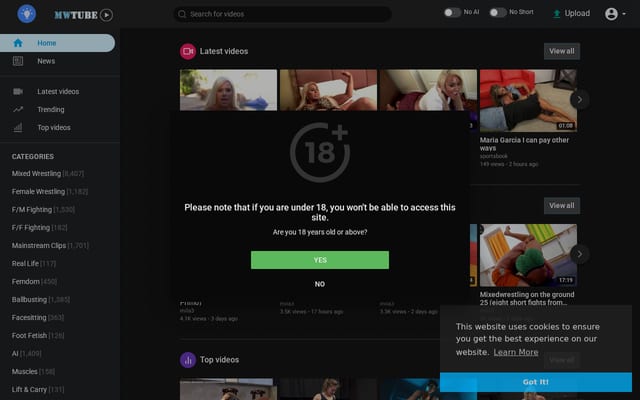The image size is (640, 400).
Task: Toggle the No AI switch
Action: pos(452,12)
